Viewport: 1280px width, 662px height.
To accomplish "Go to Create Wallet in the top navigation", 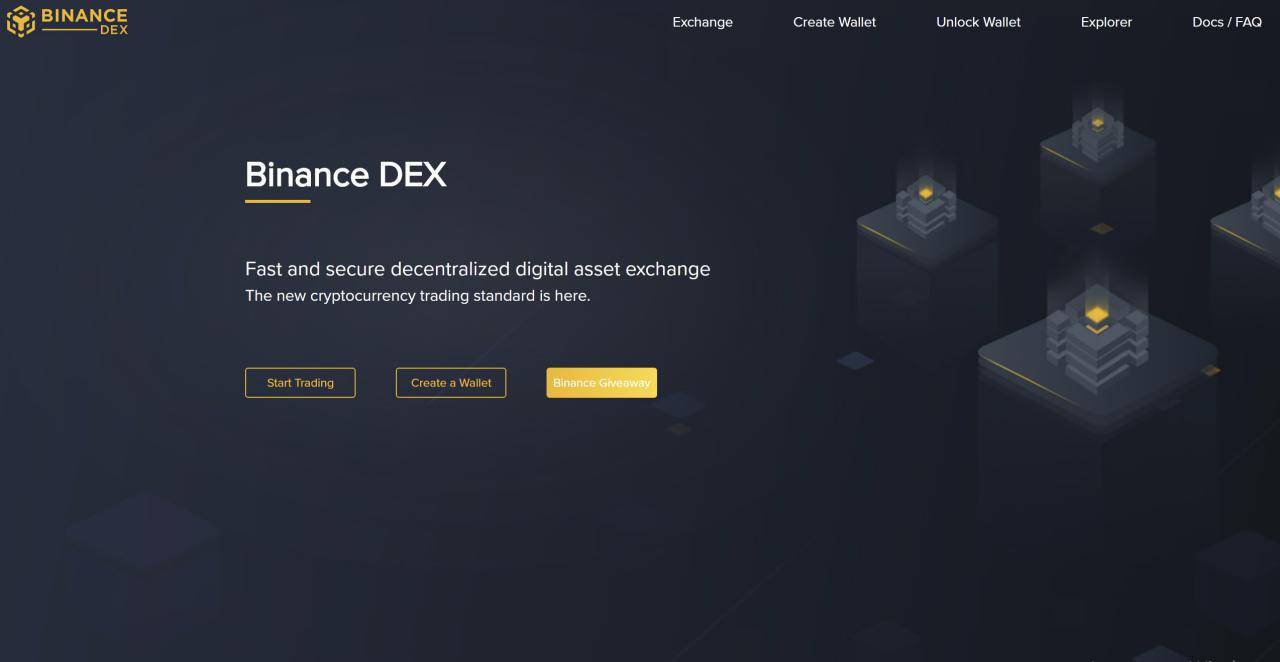I will coord(834,22).
